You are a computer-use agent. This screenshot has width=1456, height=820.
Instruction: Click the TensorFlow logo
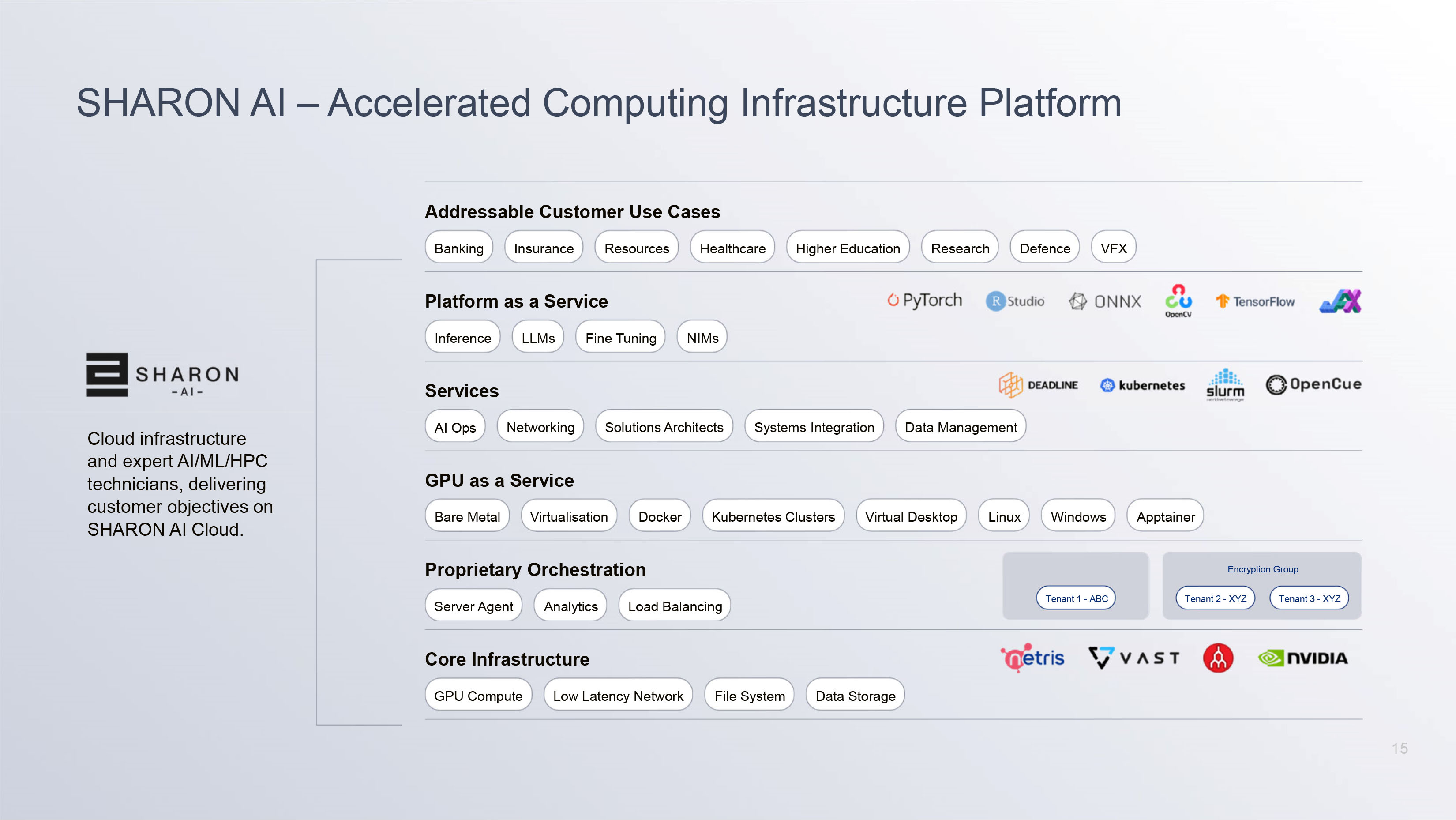(x=1255, y=301)
